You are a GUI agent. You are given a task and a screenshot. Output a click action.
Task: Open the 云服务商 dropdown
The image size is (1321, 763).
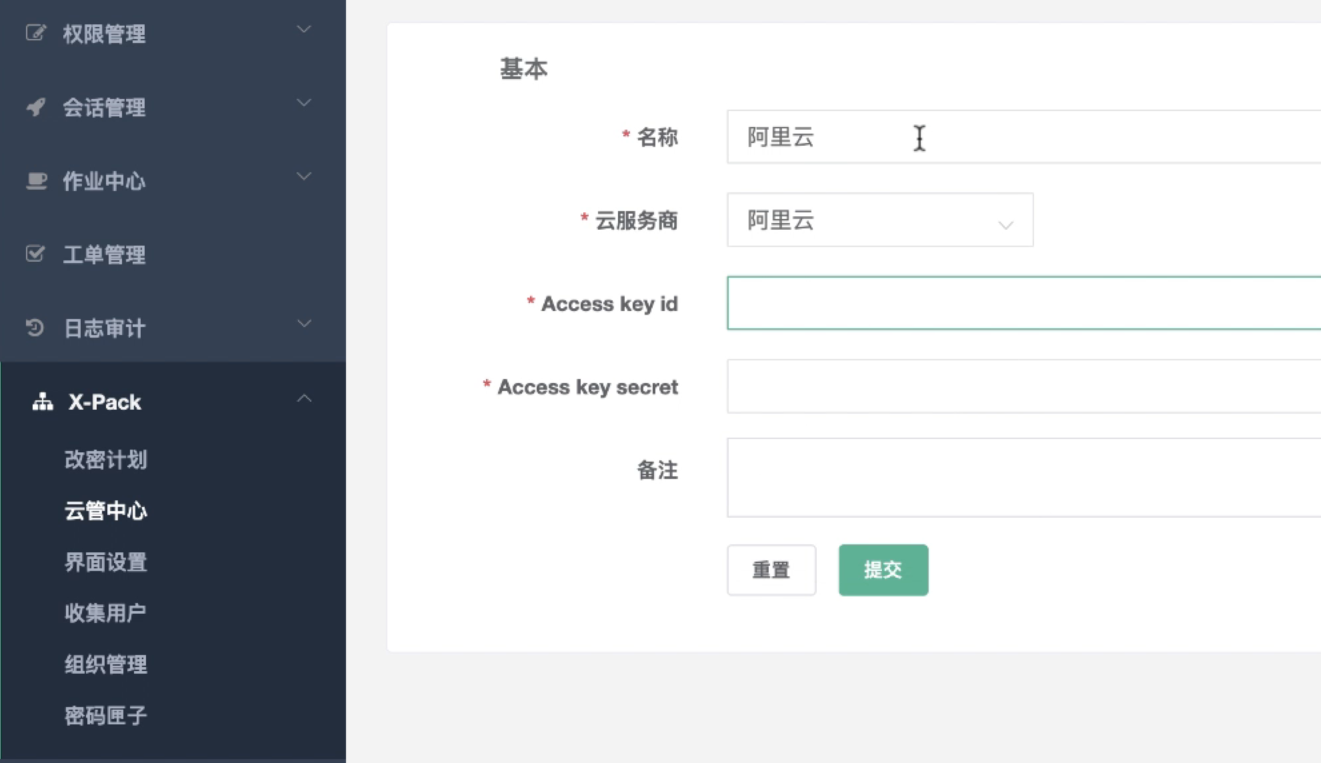coord(880,220)
